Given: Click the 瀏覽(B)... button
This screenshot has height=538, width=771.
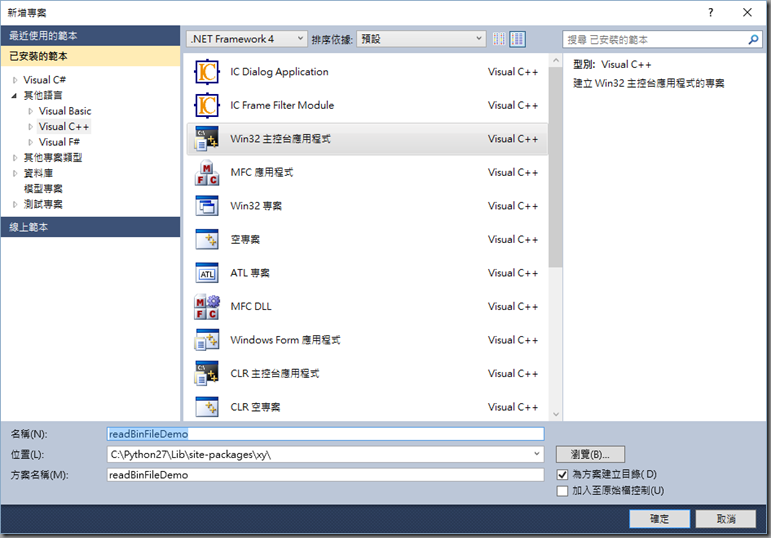Looking at the screenshot, I should (590, 454).
